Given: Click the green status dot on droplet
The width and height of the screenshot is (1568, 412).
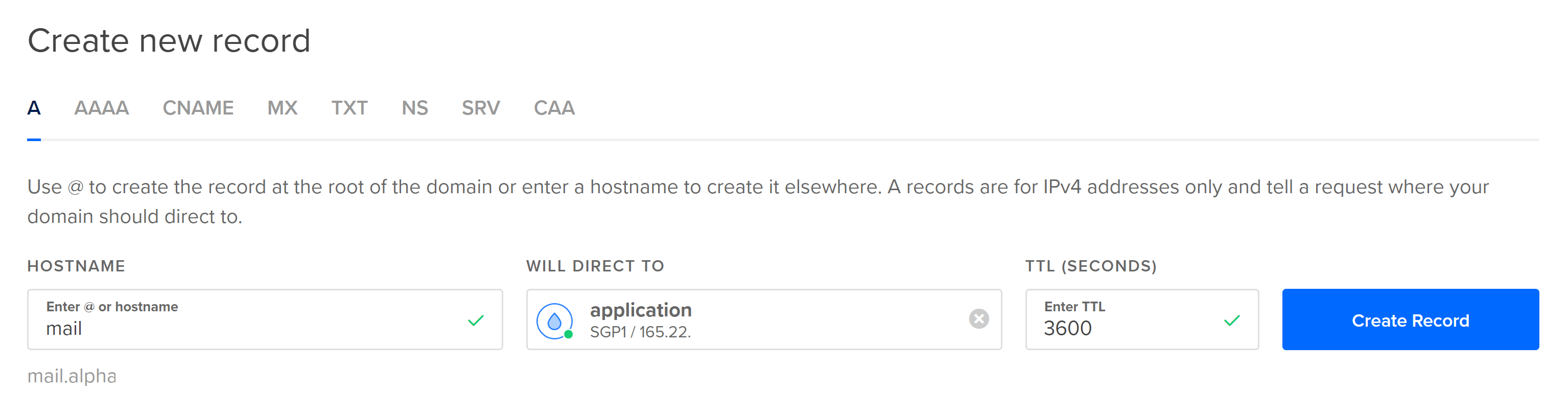Looking at the screenshot, I should [569, 334].
